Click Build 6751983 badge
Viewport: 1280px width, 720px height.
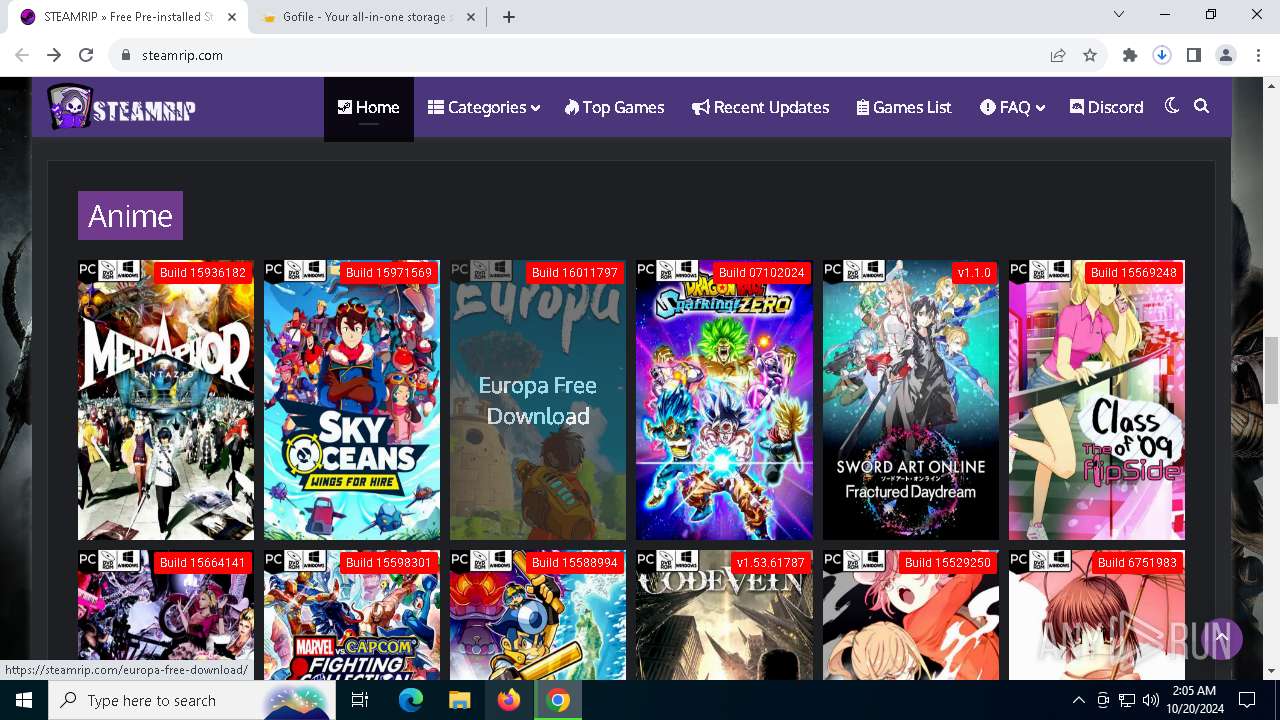(1138, 563)
